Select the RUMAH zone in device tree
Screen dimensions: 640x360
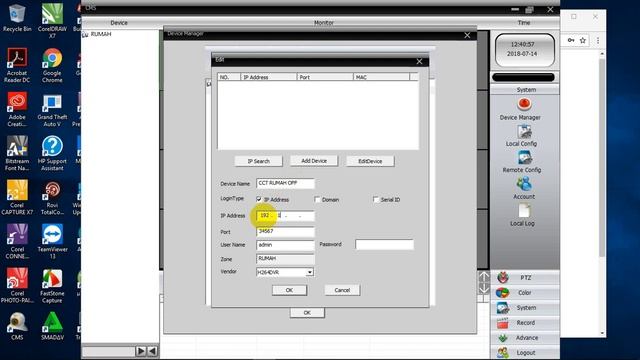pos(101,34)
